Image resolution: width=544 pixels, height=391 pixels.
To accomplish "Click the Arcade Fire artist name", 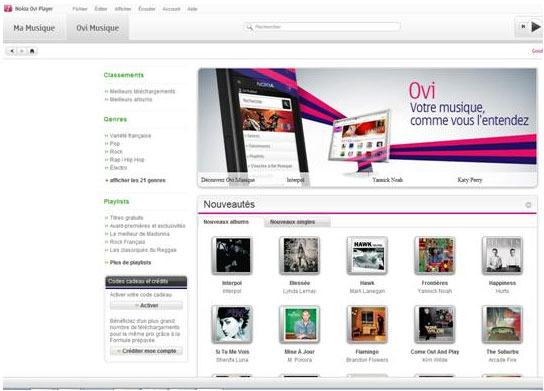I will pyautogui.click(x=502, y=360).
